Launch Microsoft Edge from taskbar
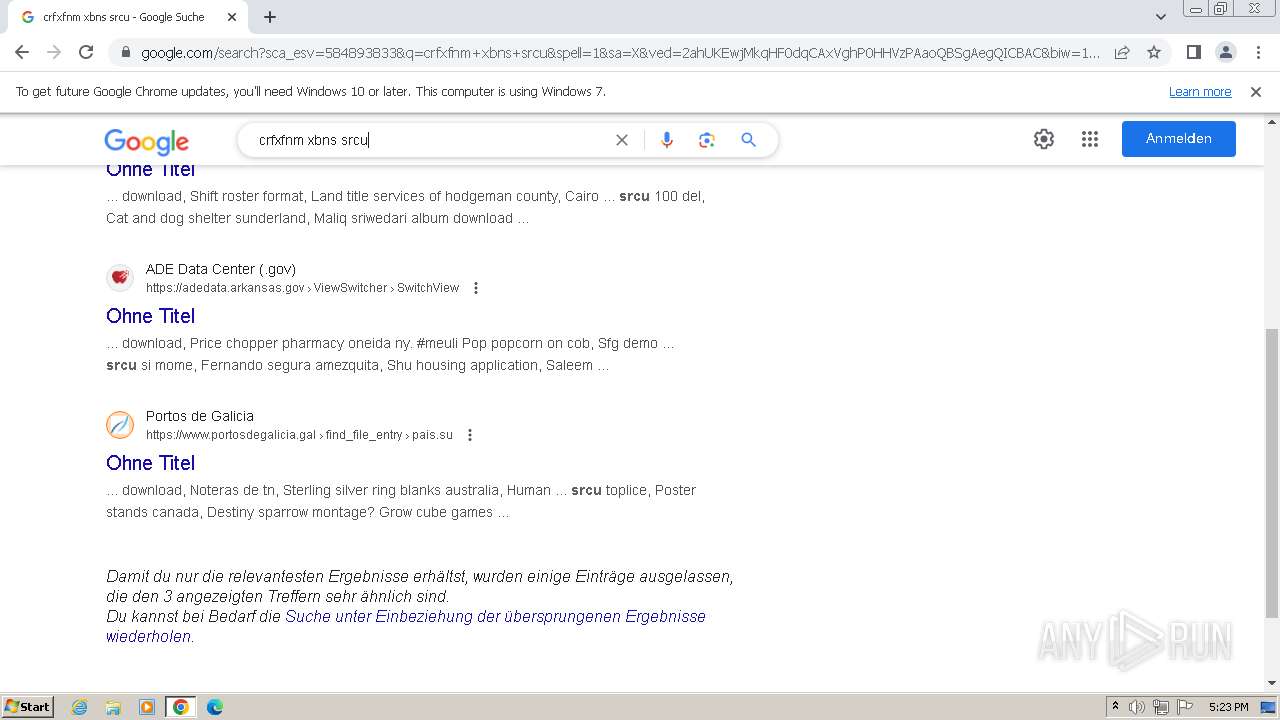This screenshot has width=1280, height=720. (215, 707)
